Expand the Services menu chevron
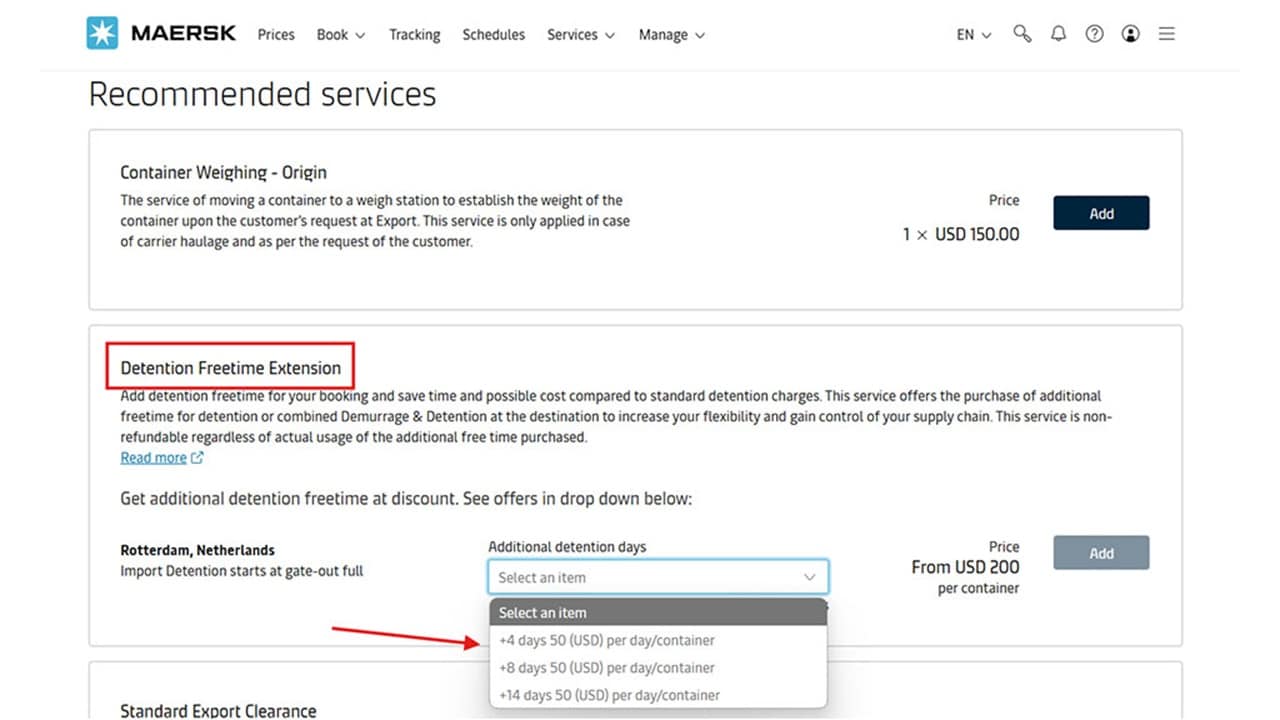 point(608,34)
